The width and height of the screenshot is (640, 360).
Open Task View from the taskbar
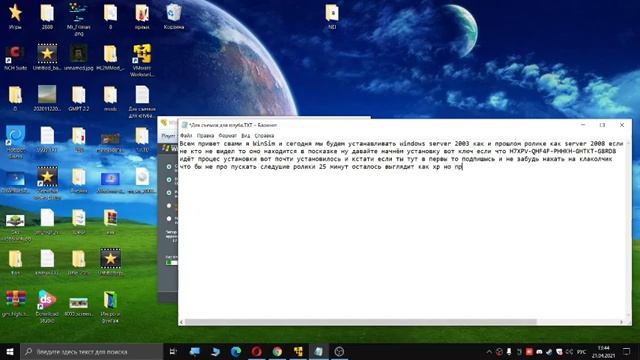tap(173, 351)
